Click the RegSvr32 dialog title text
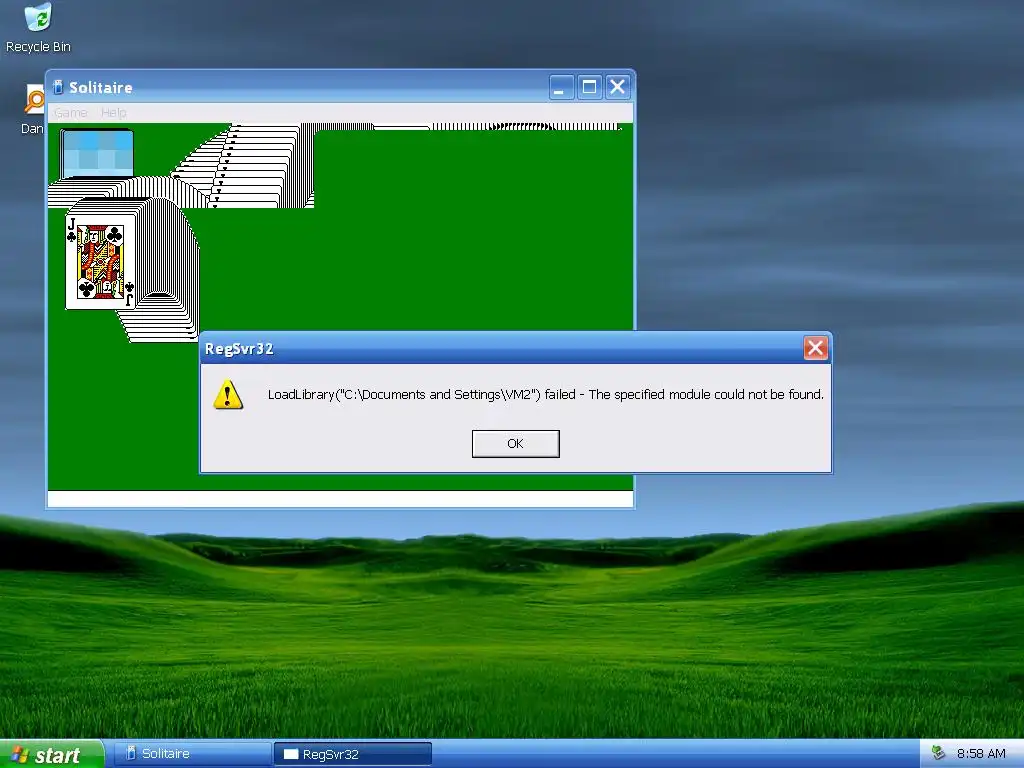Viewport: 1024px width, 768px height. [239, 349]
